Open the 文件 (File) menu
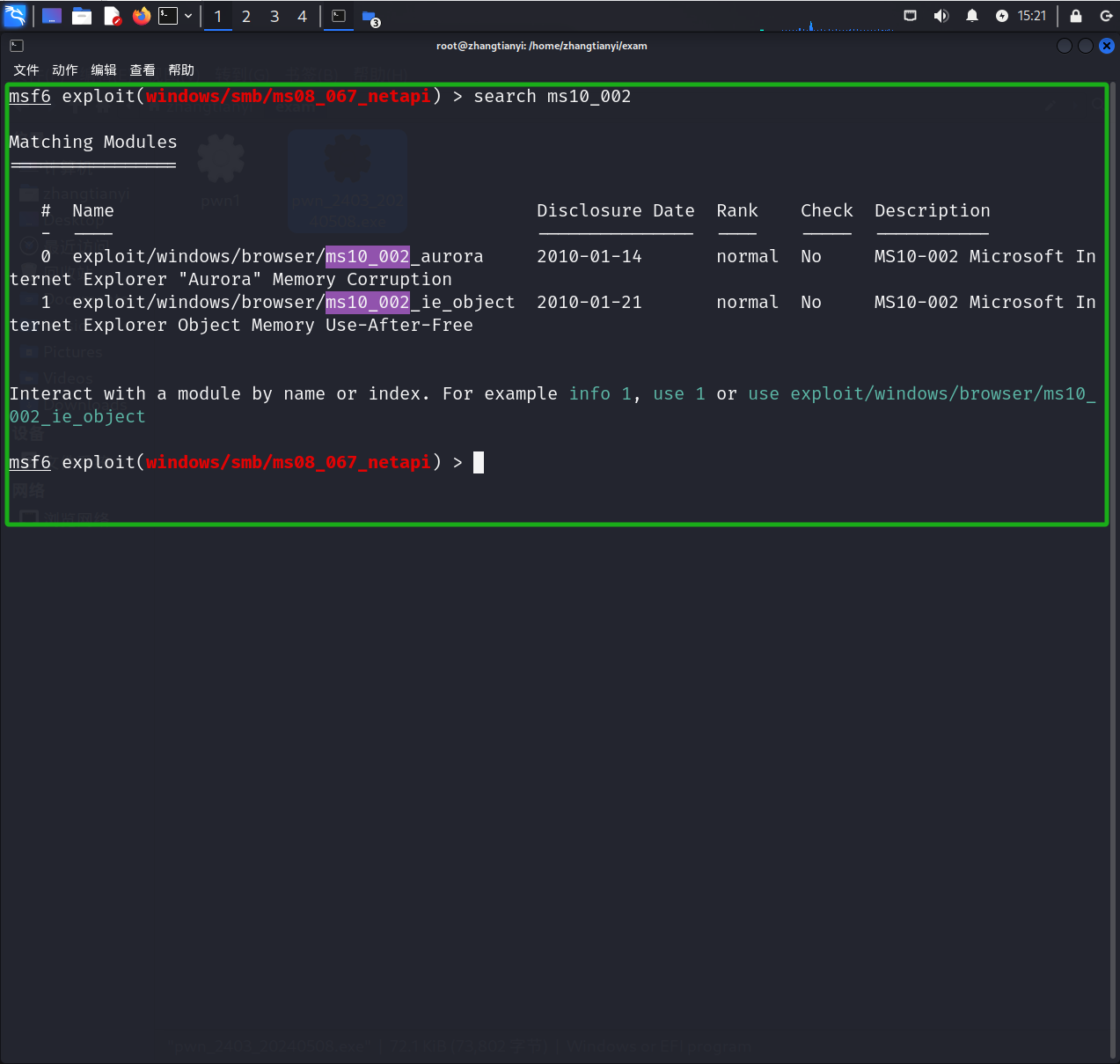Screen dimensions: 1120x1064 click(26, 70)
